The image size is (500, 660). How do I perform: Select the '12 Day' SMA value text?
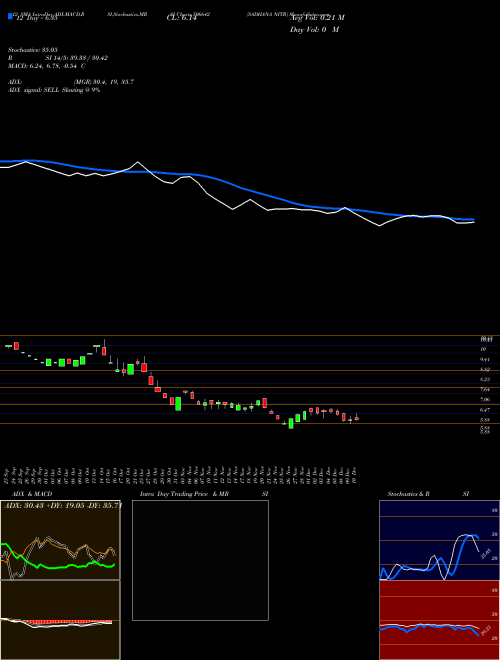tap(36, 18)
